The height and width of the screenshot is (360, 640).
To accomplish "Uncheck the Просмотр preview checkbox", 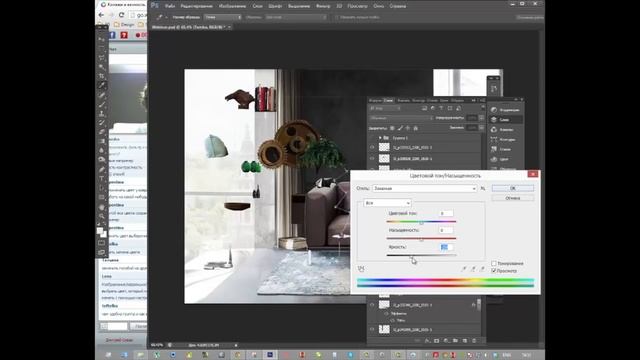I will pyautogui.click(x=494, y=271).
